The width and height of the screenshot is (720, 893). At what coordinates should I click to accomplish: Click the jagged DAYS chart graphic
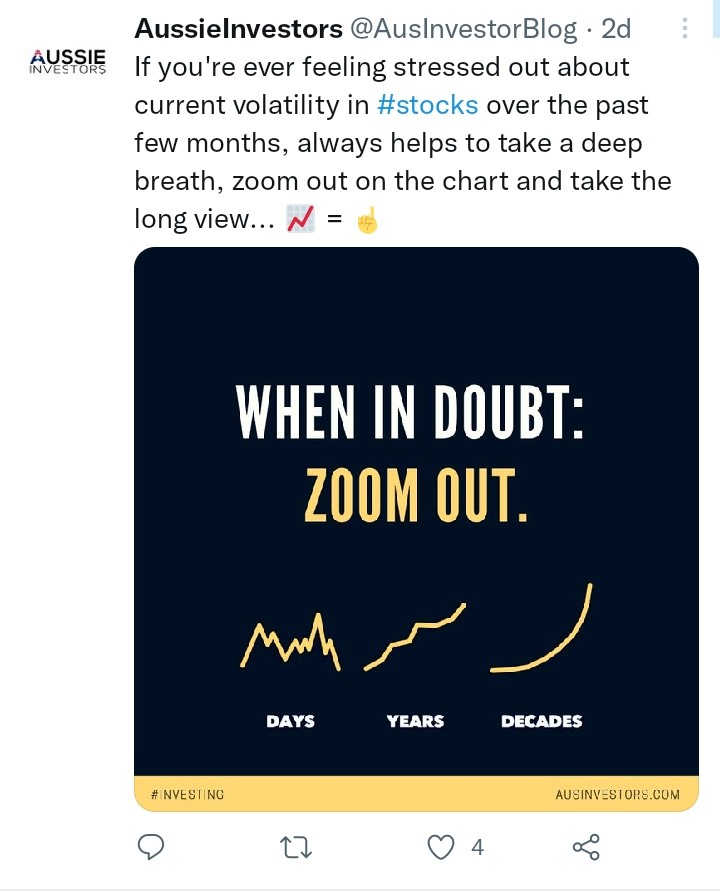point(291,642)
